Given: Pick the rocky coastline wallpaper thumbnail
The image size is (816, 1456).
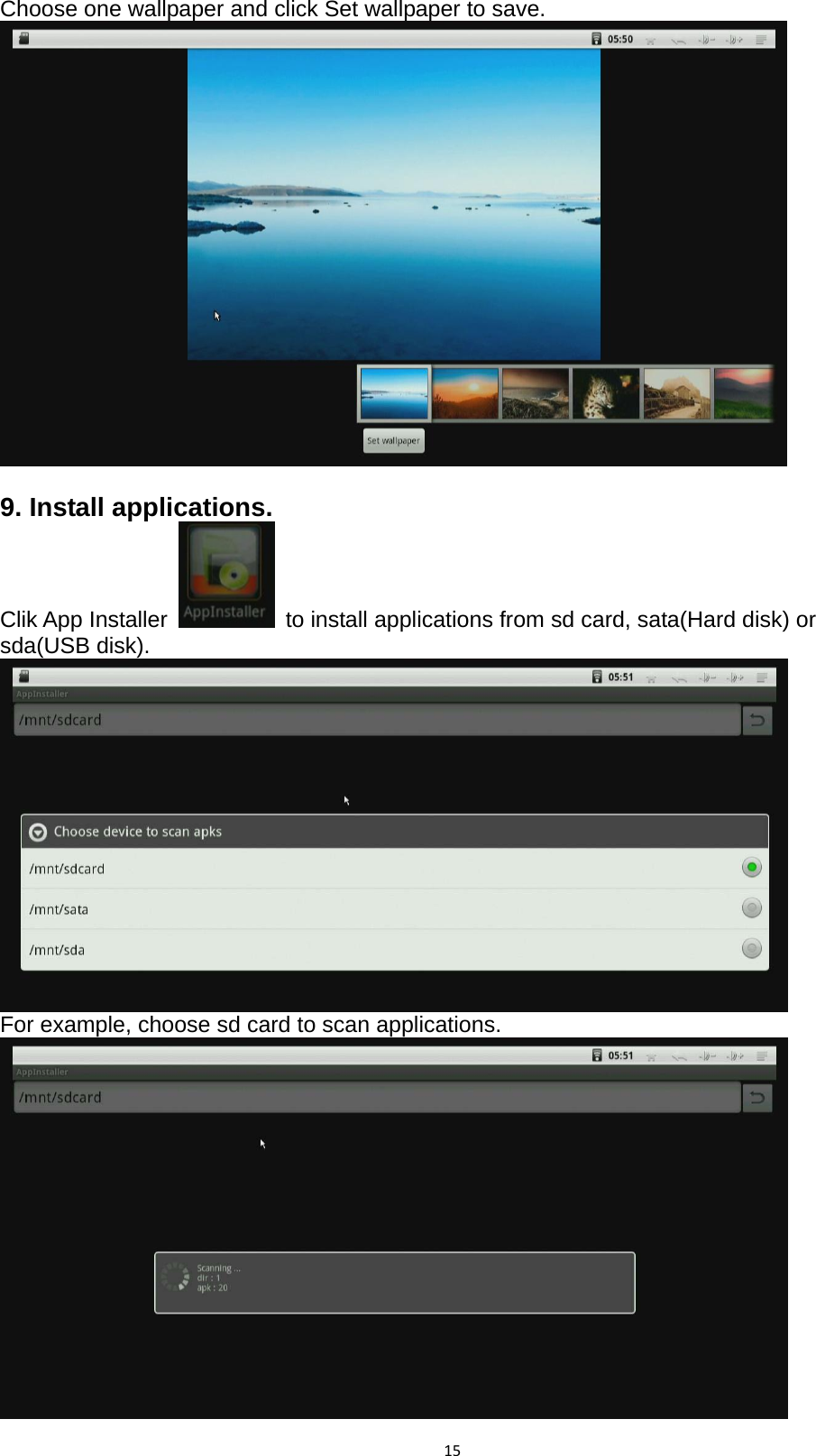Looking at the screenshot, I should tap(536, 393).
